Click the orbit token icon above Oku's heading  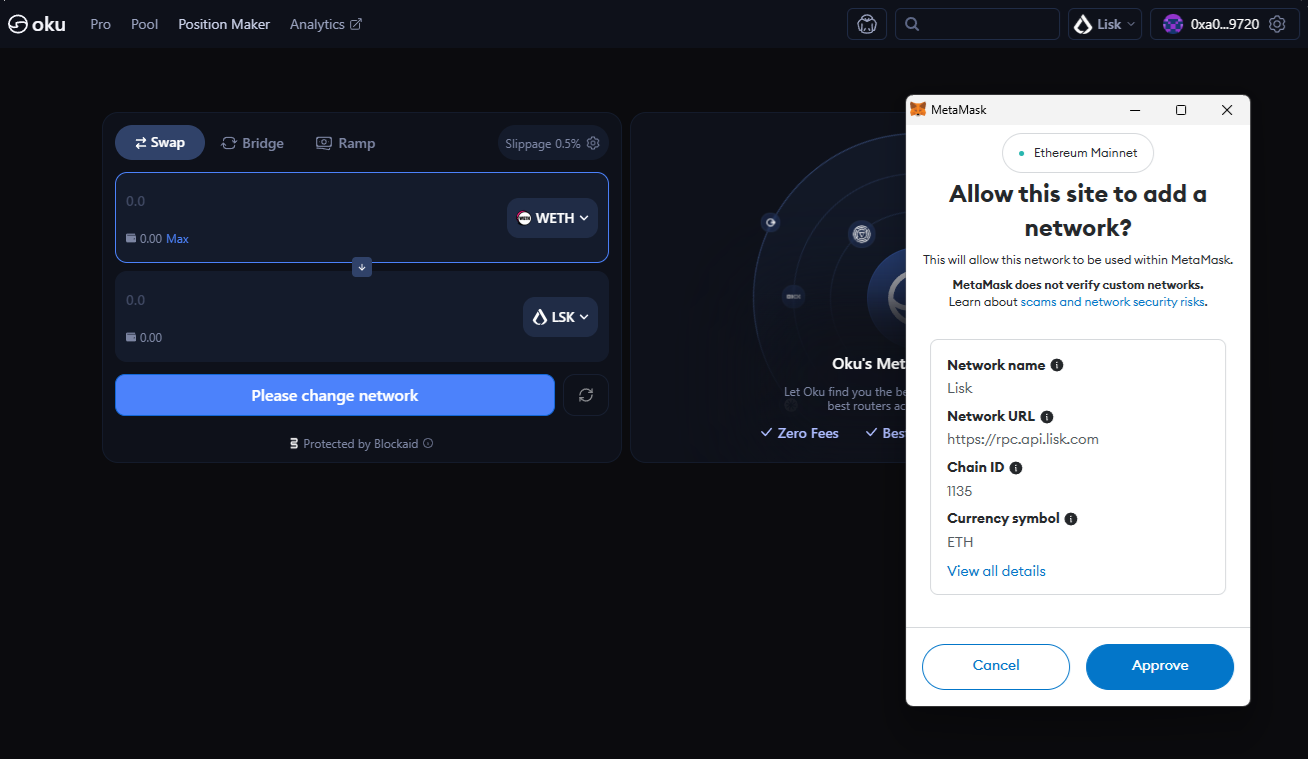click(861, 234)
